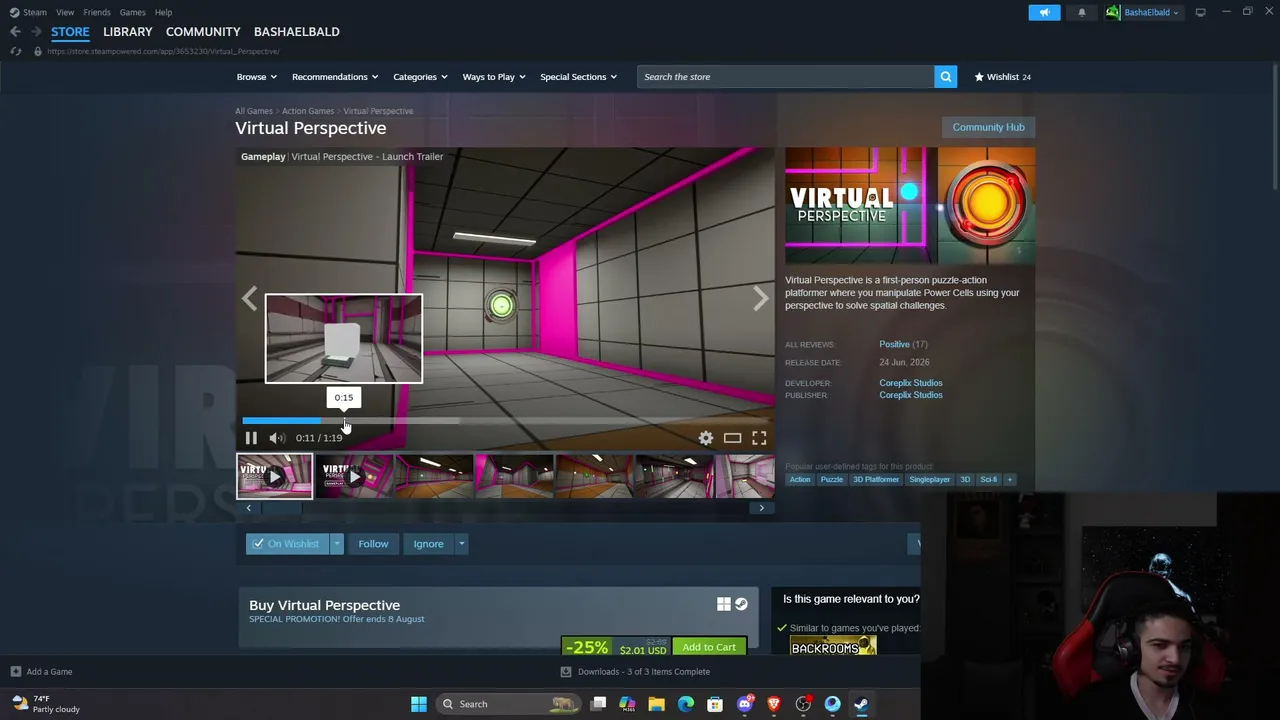This screenshot has width=1280, height=720.
Task: Click the 3D Platformer tag
Action: click(876, 480)
